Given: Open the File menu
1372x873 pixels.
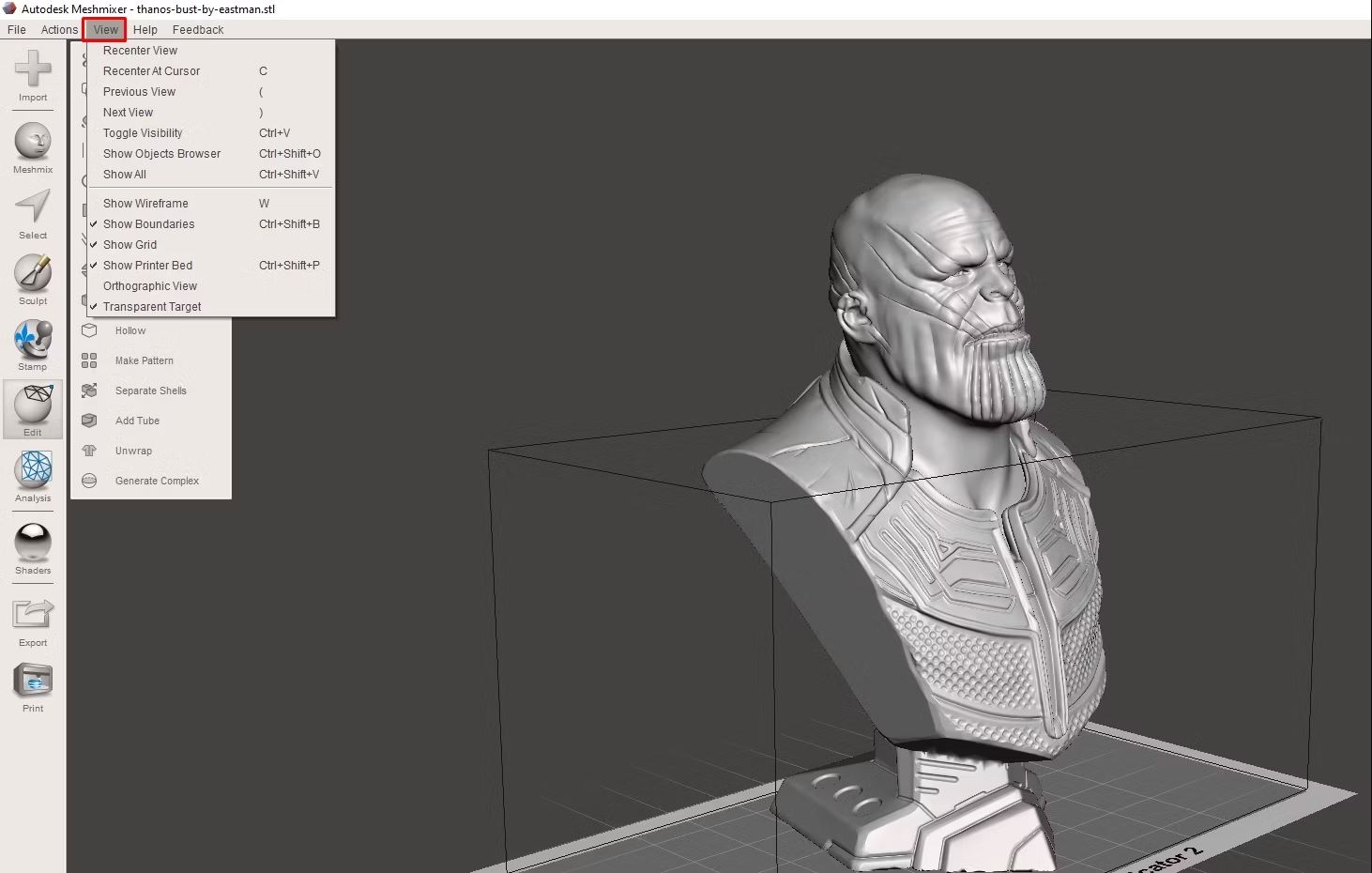Looking at the screenshot, I should coord(17,30).
